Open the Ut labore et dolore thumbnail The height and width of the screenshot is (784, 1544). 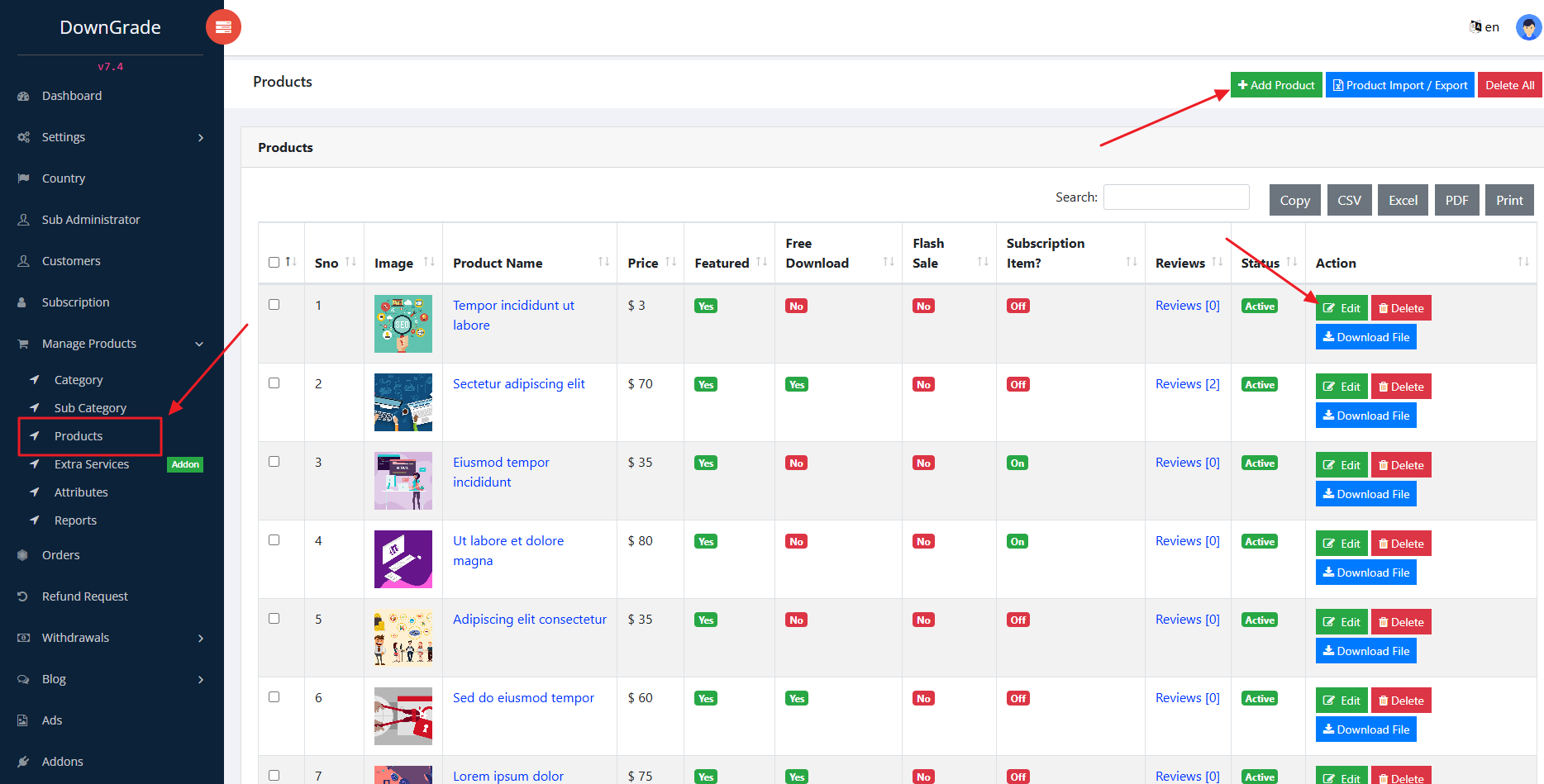403,559
